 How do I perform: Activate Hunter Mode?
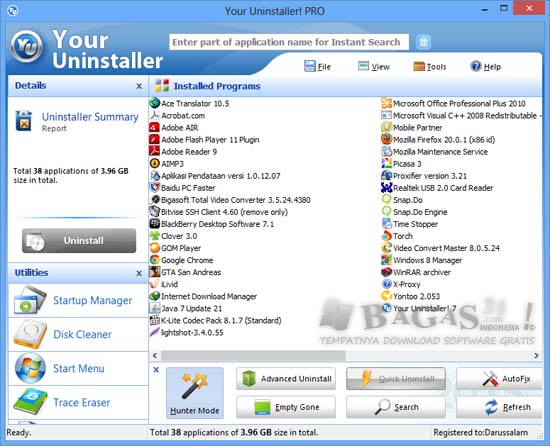click(x=195, y=393)
